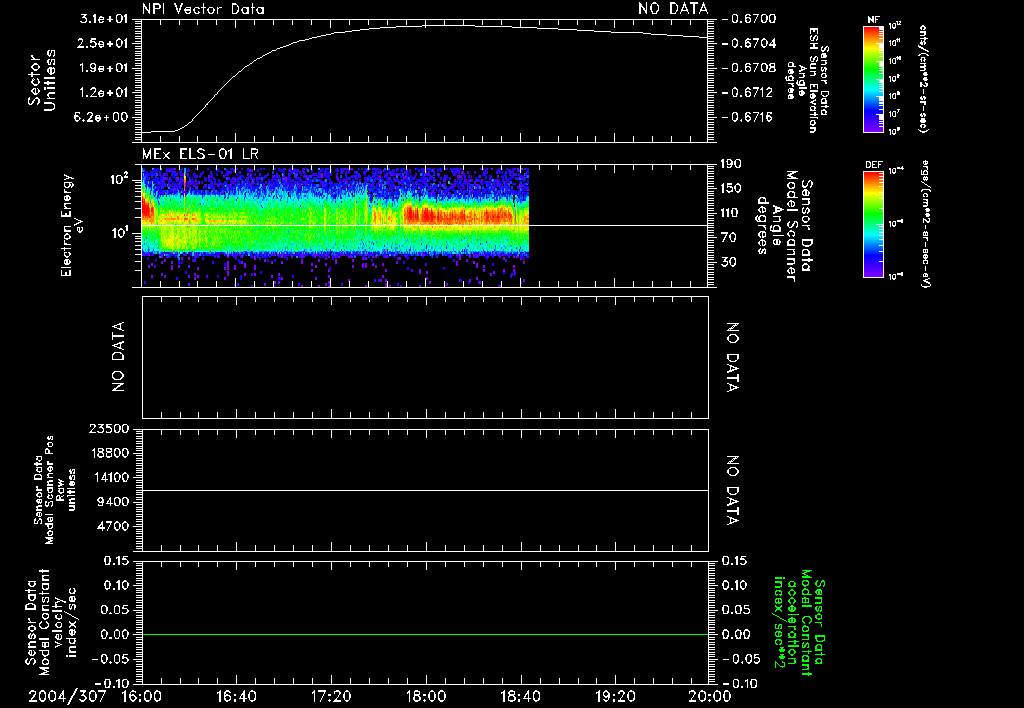Click the 17:20 time axis label
The height and width of the screenshot is (708, 1024).
tap(331, 696)
